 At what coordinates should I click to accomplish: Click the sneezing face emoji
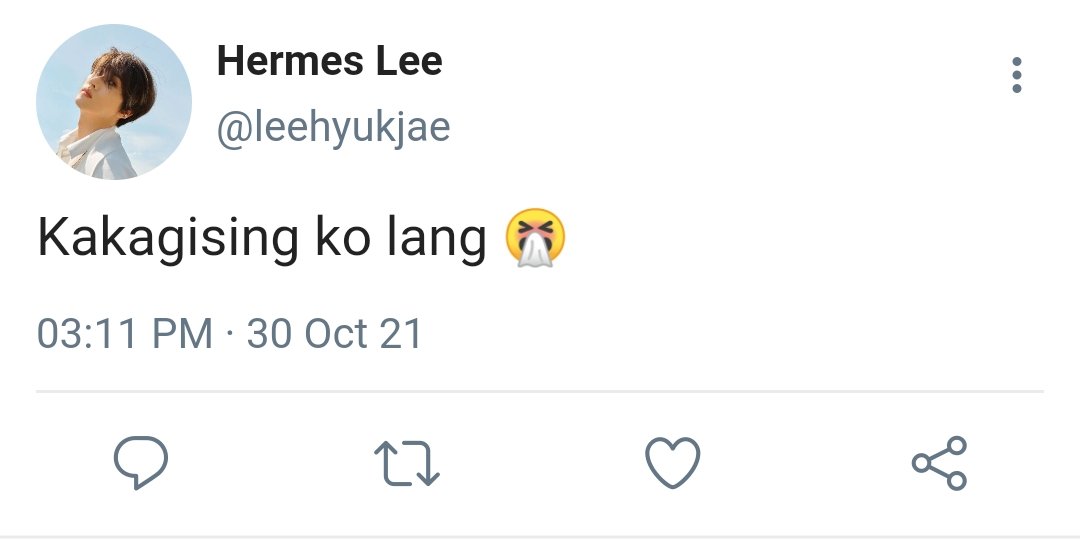[x=535, y=238]
